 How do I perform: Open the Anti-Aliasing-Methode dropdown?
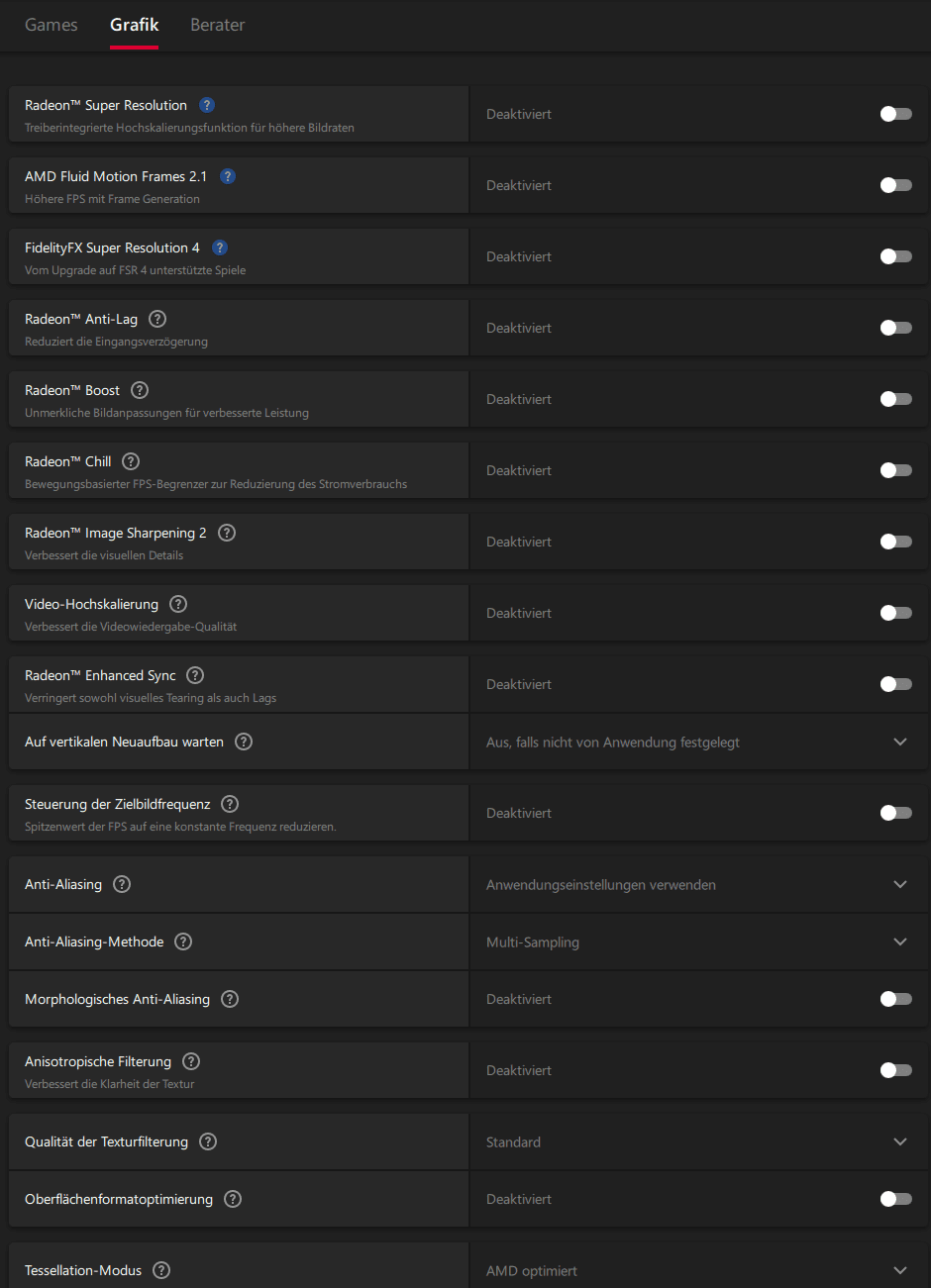899,941
